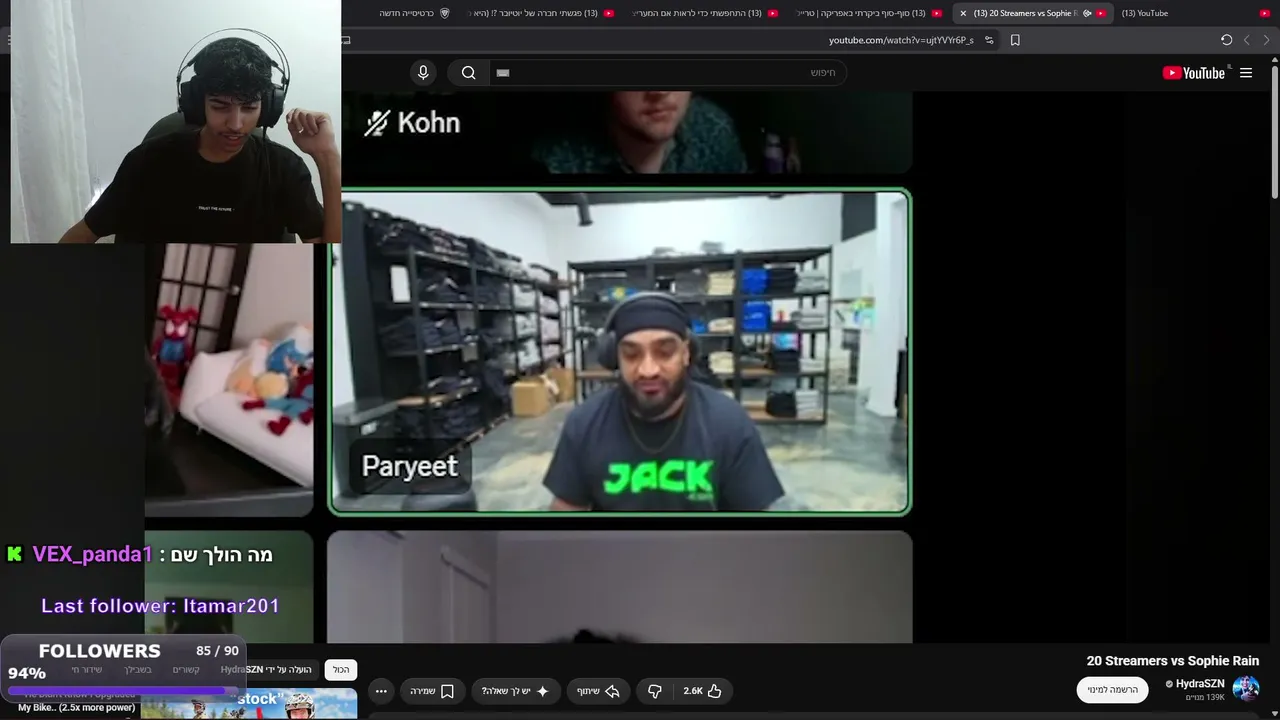This screenshot has height=720, width=1280.
Task: Open the HydraSZN channel name link
Action: 1199,684
